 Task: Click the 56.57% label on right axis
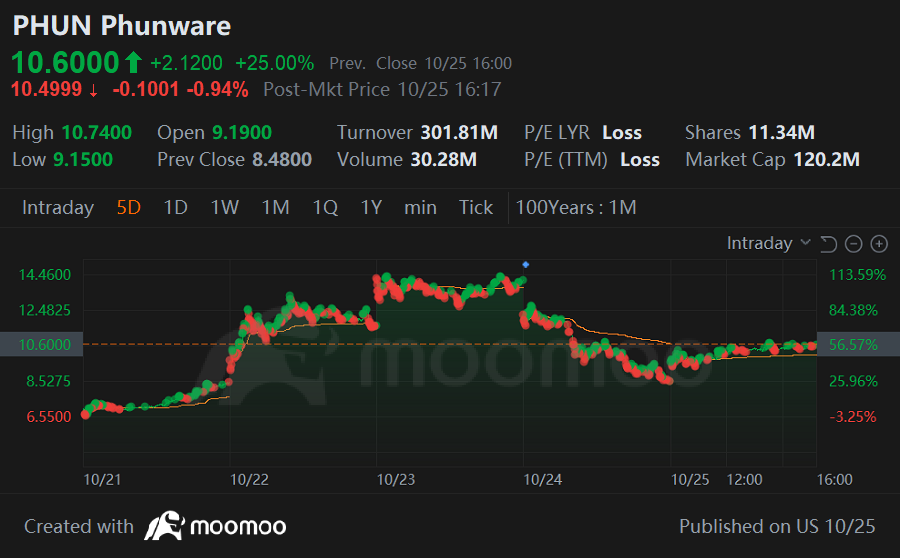coord(854,344)
